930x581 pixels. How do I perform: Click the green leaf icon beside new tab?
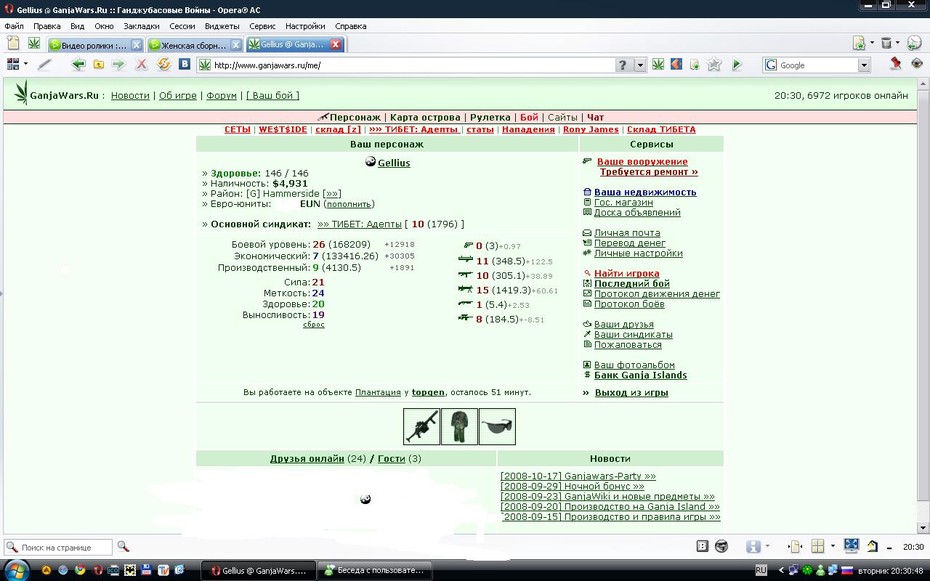pos(34,43)
